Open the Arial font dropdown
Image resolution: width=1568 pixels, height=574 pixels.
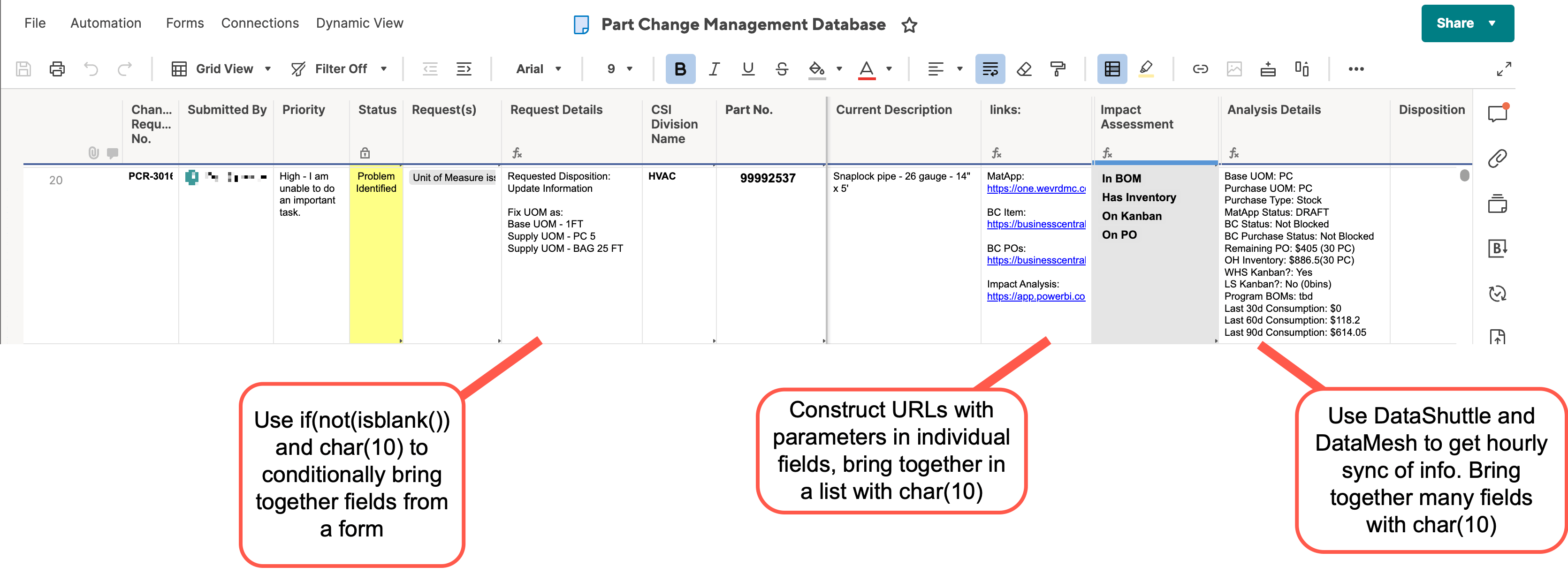(x=539, y=69)
